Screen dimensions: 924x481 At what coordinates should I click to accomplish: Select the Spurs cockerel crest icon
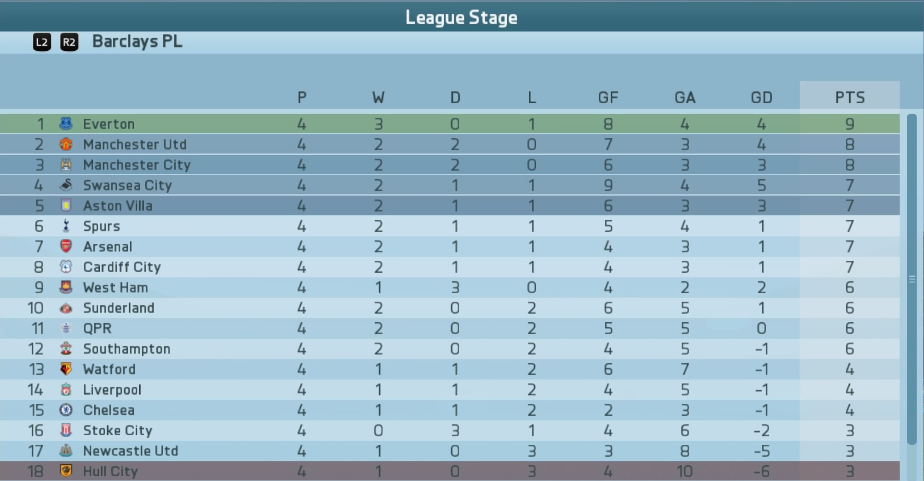(x=65, y=226)
